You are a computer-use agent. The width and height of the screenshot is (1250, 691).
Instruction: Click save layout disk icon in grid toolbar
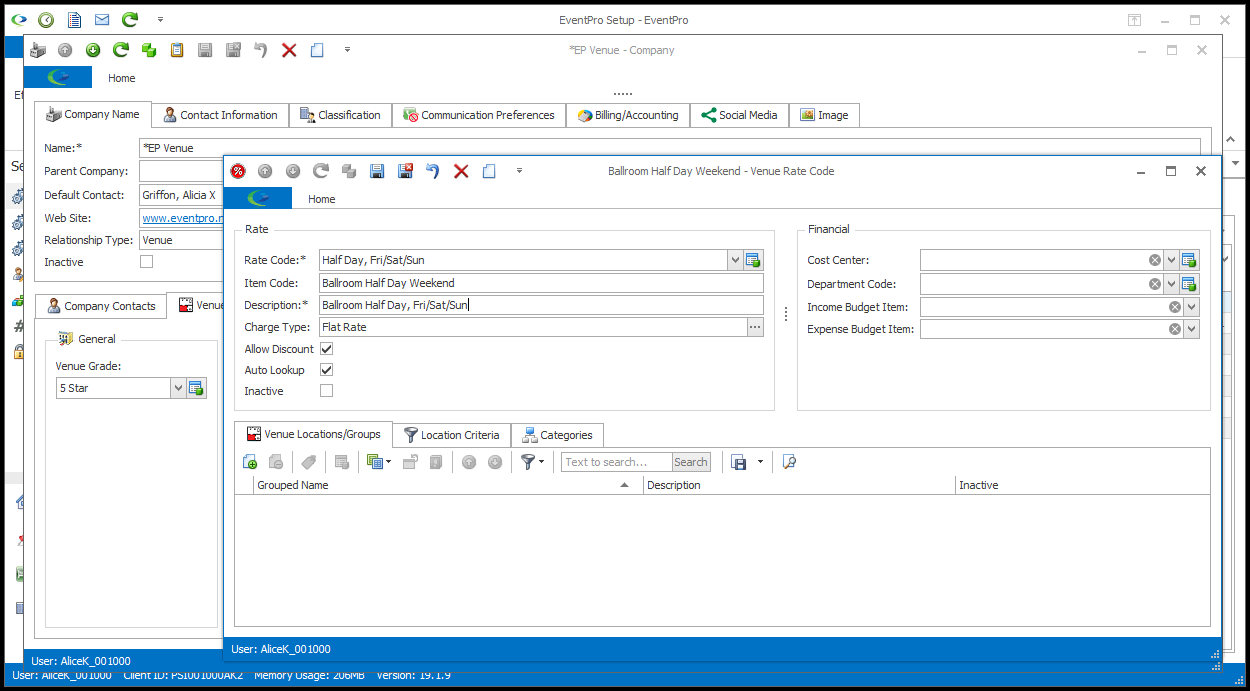[x=739, y=462]
